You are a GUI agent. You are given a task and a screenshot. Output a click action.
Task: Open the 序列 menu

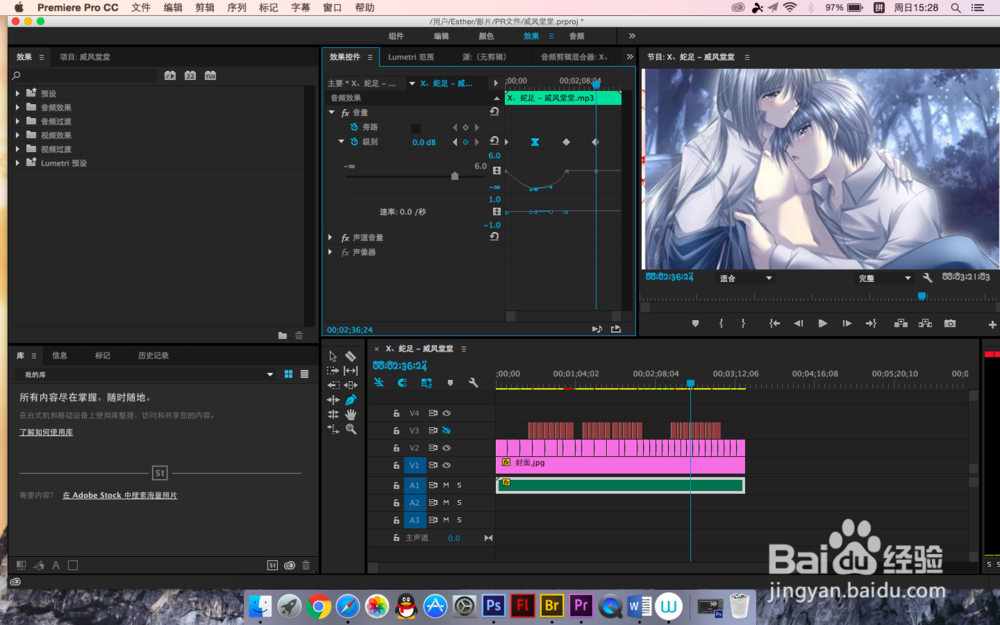[x=237, y=8]
